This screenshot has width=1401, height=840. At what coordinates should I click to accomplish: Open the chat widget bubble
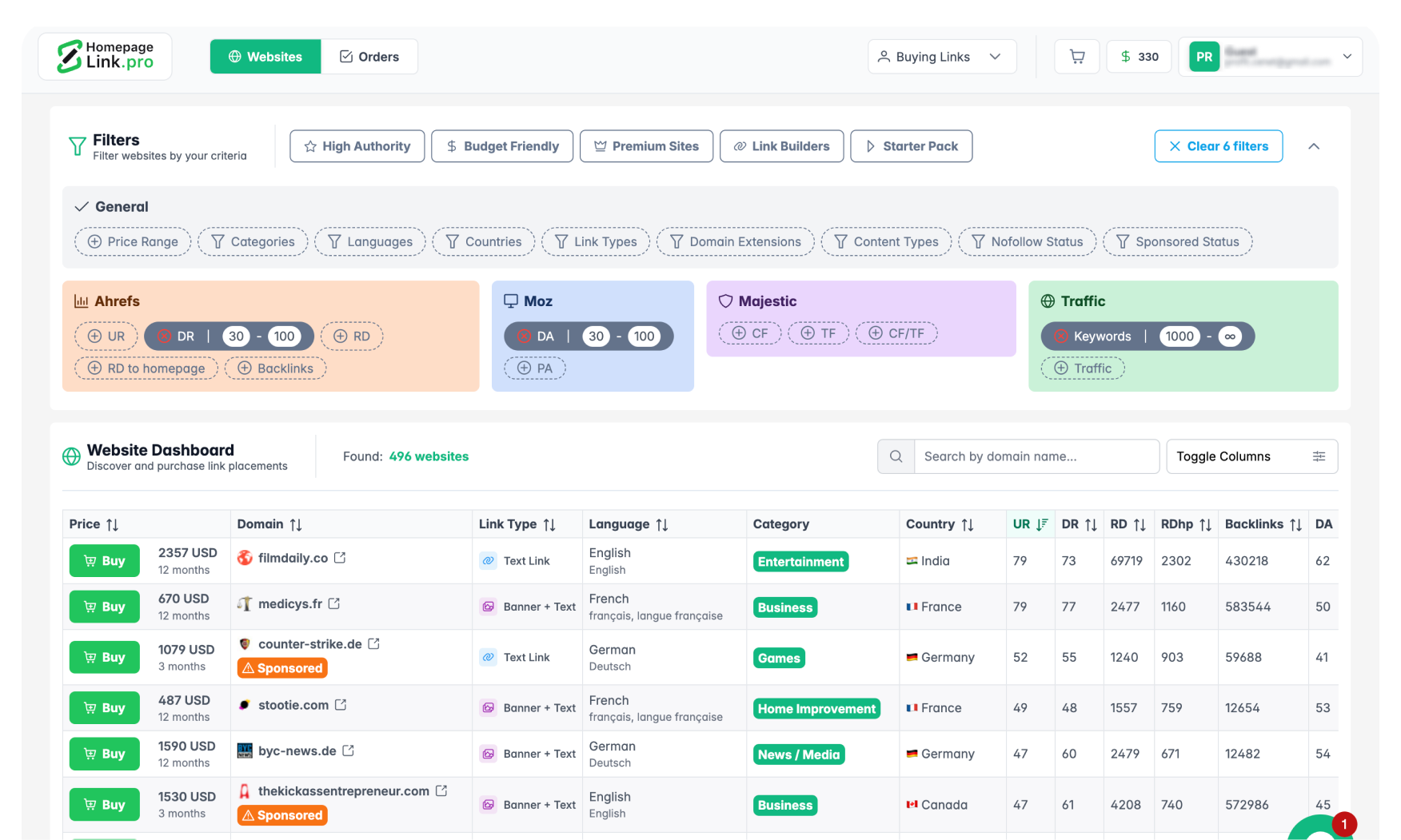(1321, 830)
